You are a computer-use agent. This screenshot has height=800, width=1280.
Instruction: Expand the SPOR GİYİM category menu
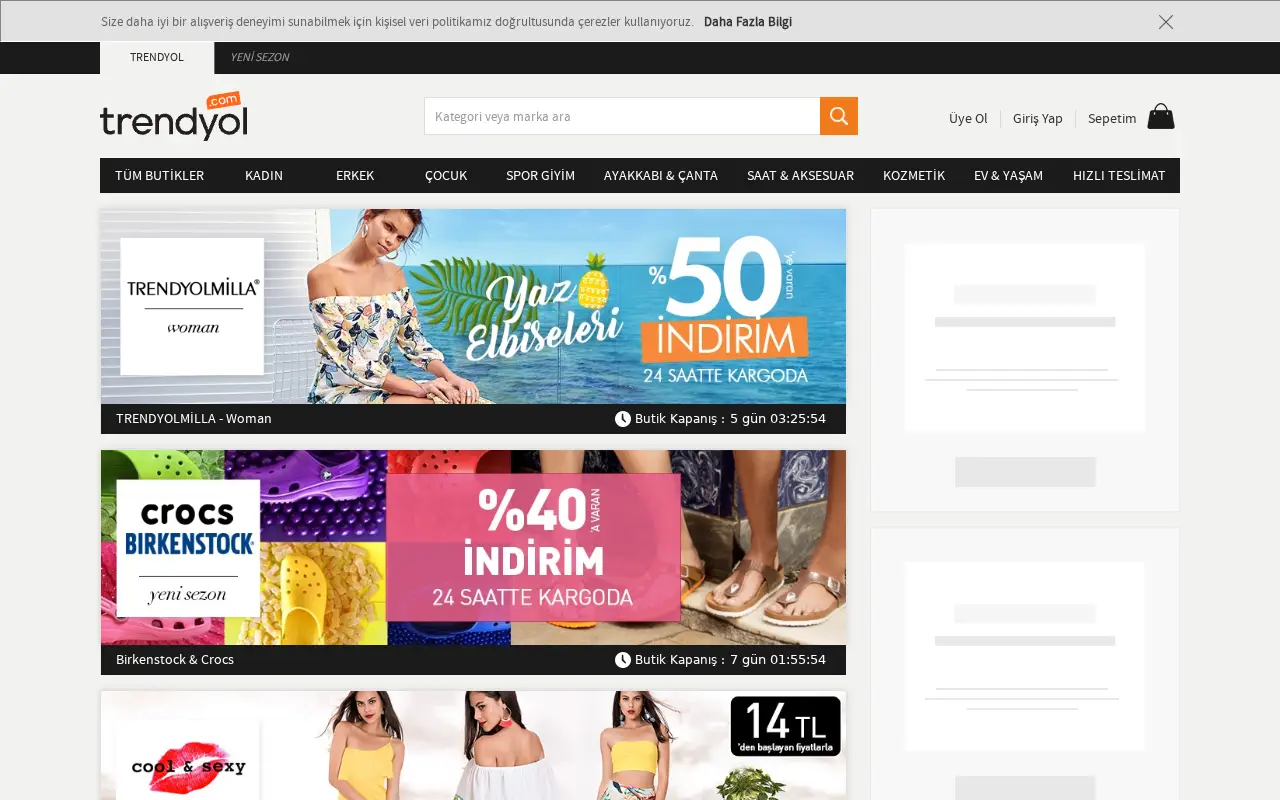540,175
